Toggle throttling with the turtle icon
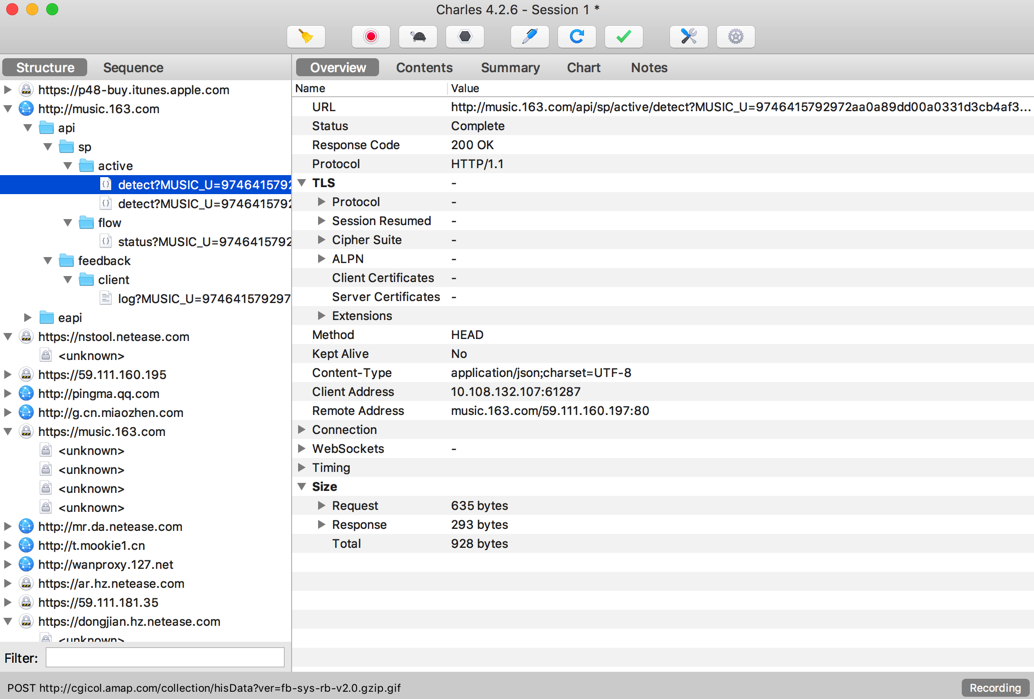Image resolution: width=1034 pixels, height=699 pixels. pos(418,37)
